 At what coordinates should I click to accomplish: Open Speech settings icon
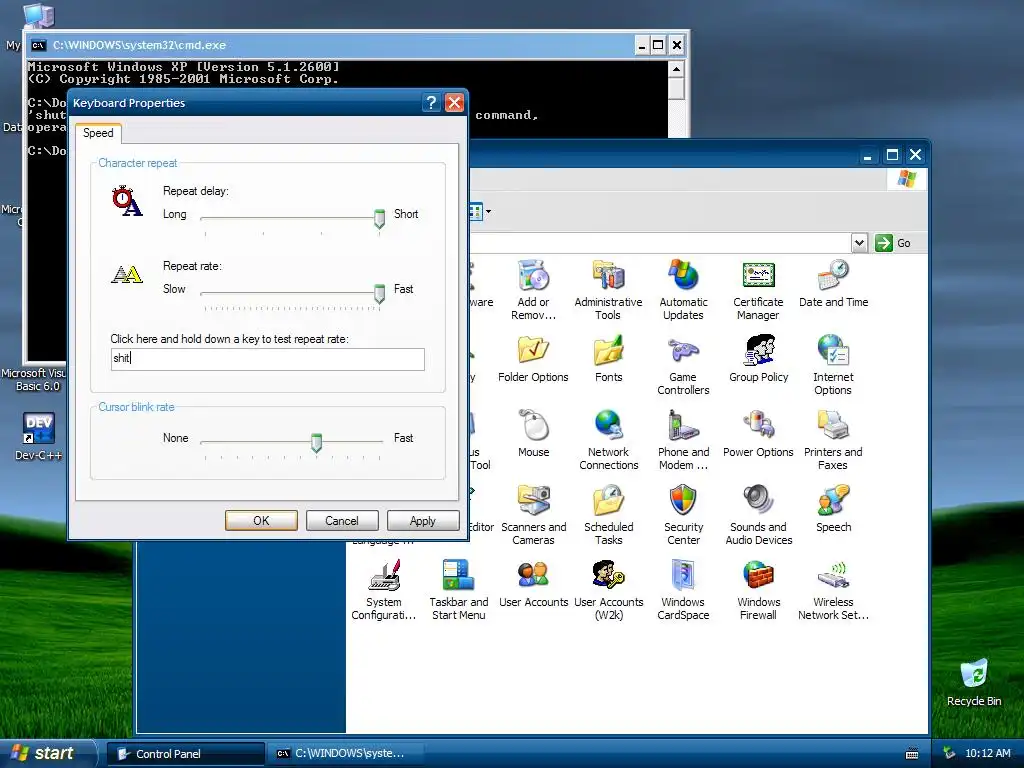click(x=833, y=509)
